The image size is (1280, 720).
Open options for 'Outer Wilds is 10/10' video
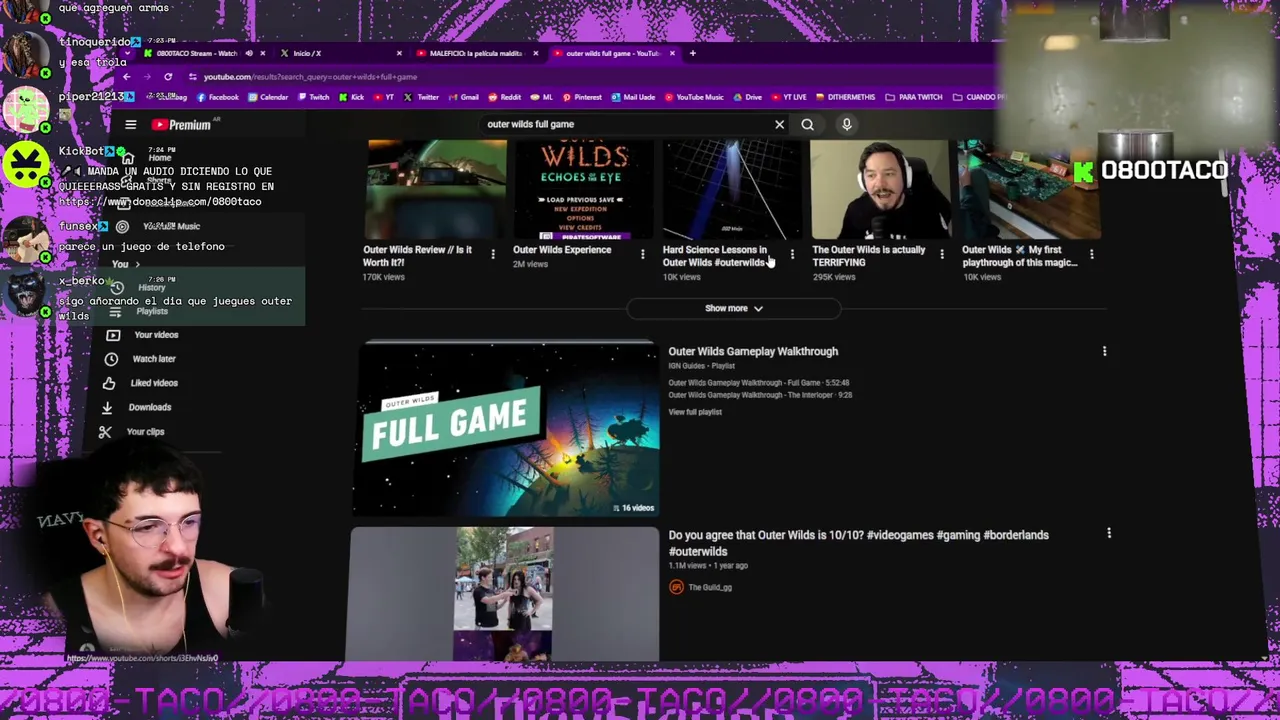pyautogui.click(x=1109, y=534)
